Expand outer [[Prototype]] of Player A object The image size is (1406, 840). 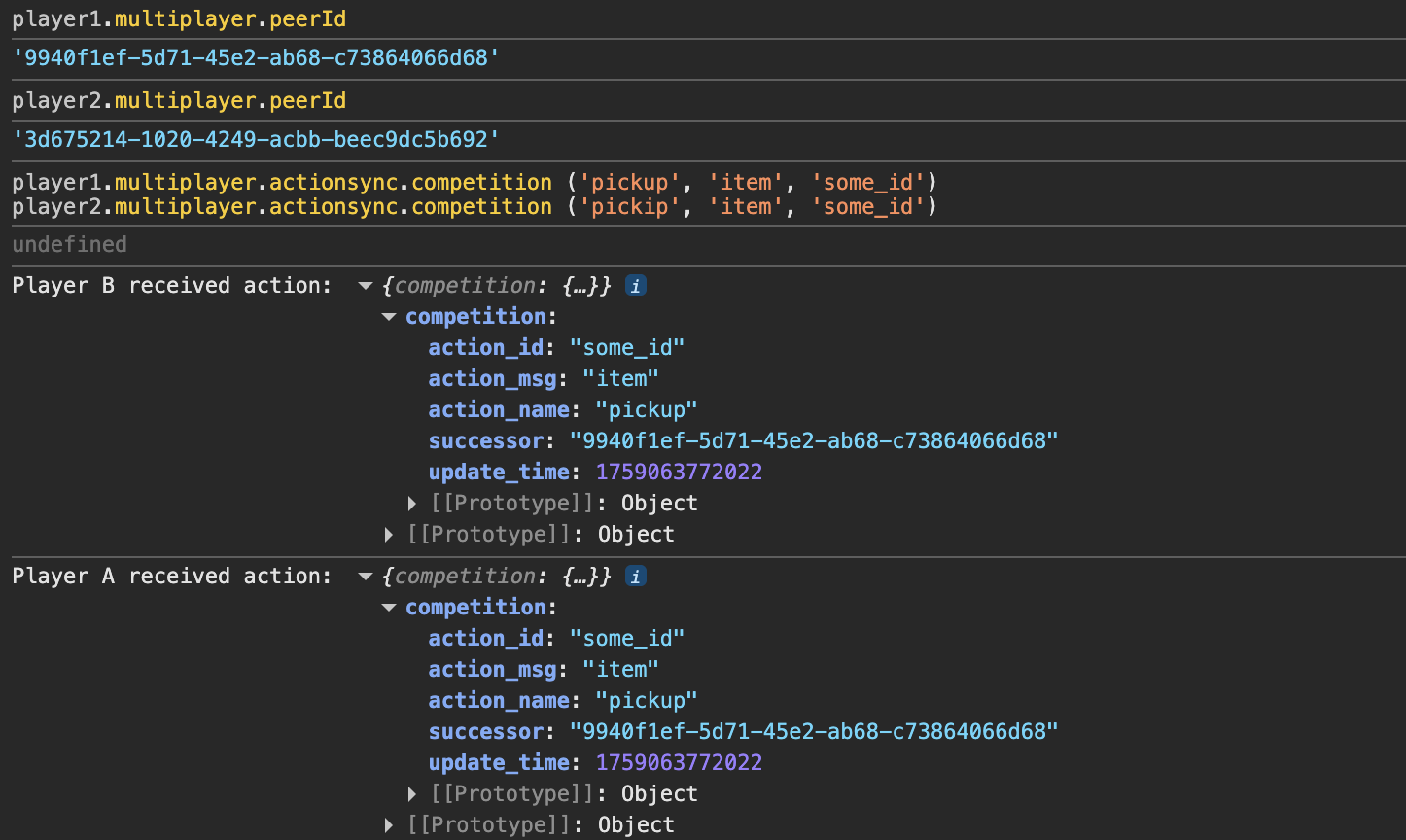(x=390, y=825)
